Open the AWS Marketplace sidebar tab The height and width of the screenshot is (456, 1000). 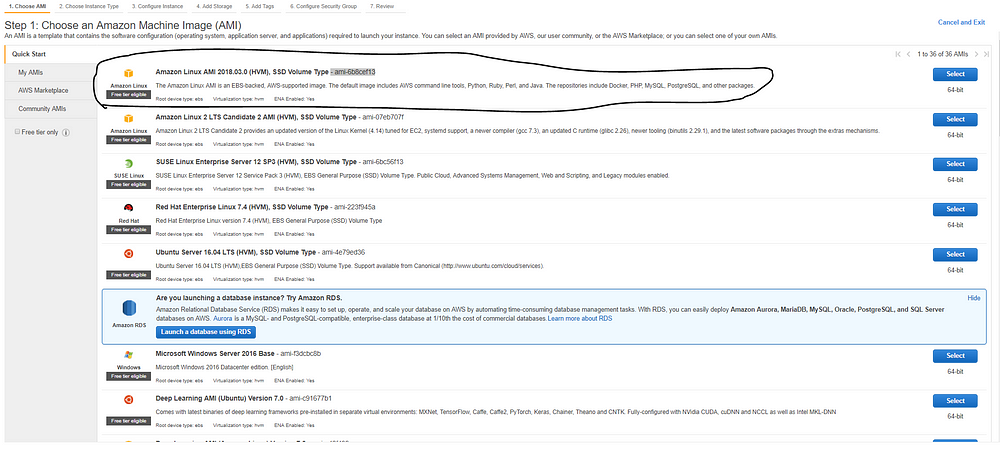pos(51,91)
